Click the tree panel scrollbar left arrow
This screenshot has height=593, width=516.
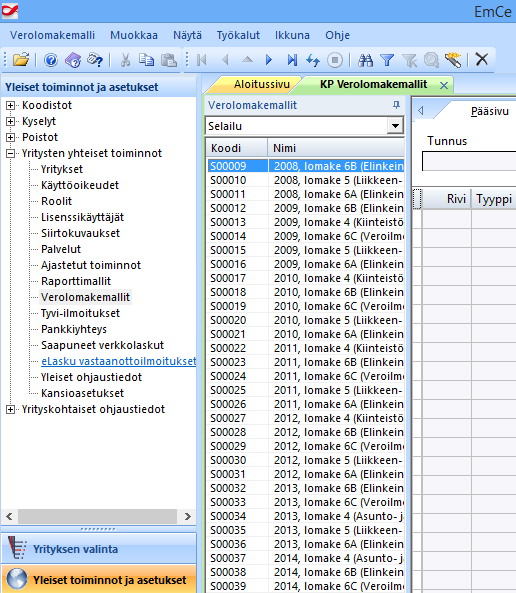pyautogui.click(x=9, y=516)
